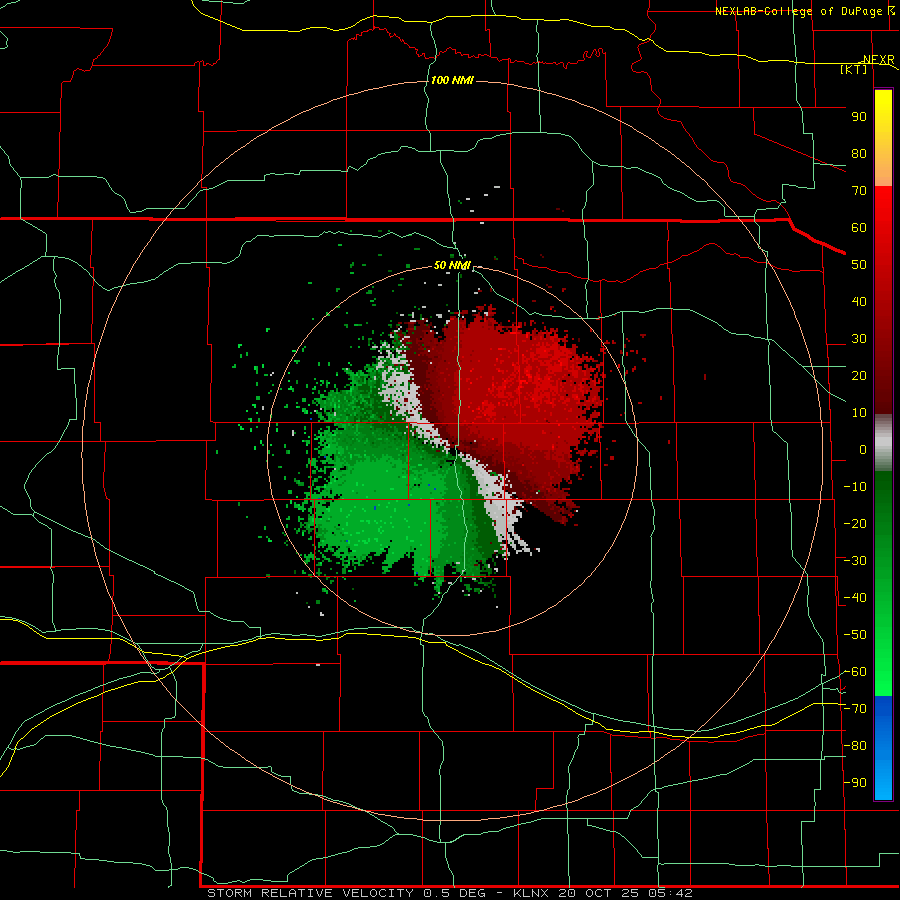
Task: Click the 80 value on velocity scale
Action: [859, 153]
